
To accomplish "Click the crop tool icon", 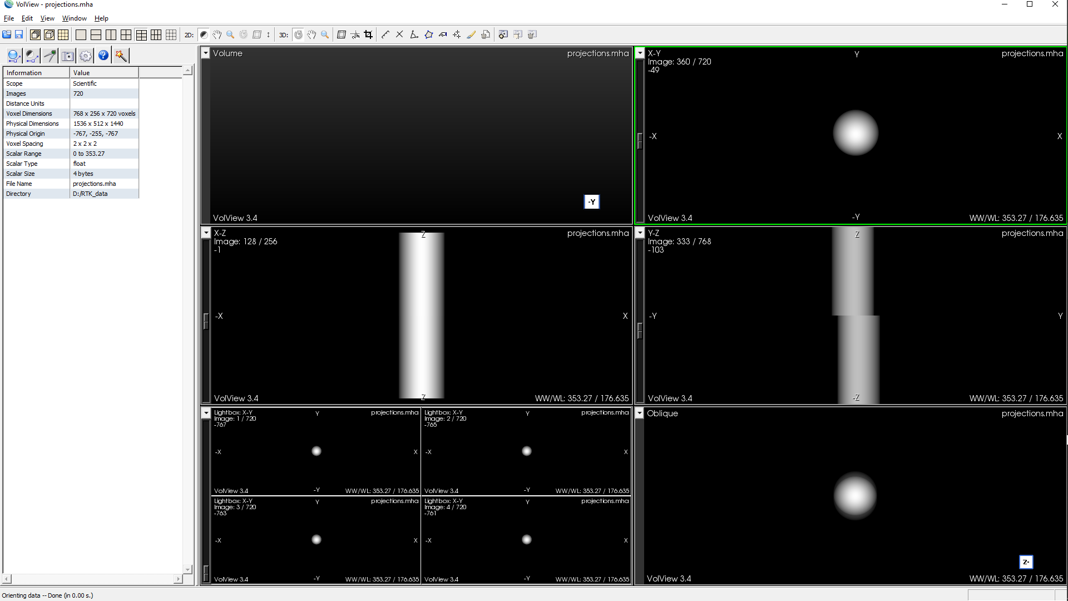I will click(x=368, y=35).
